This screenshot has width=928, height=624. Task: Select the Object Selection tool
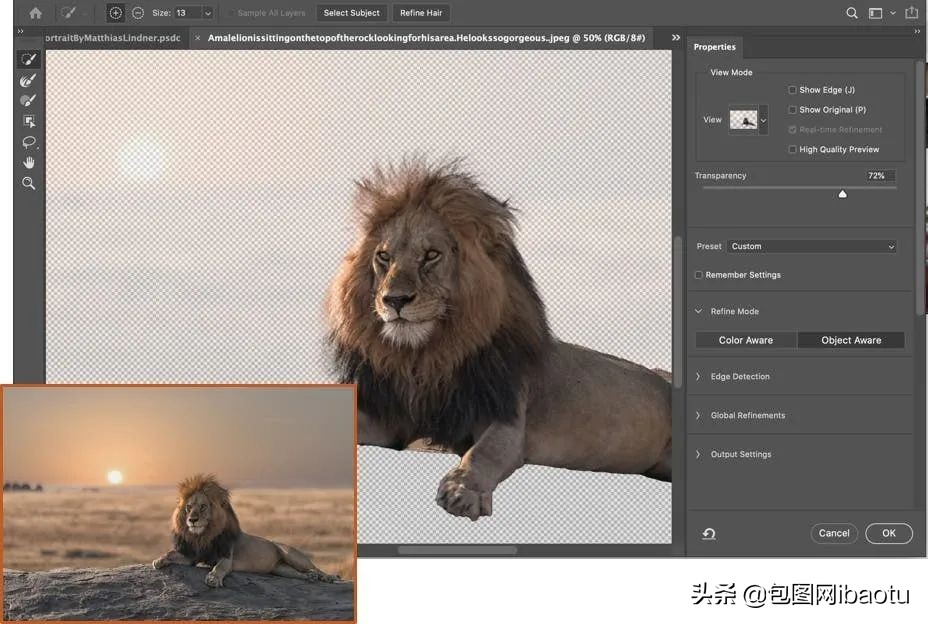[x=28, y=120]
